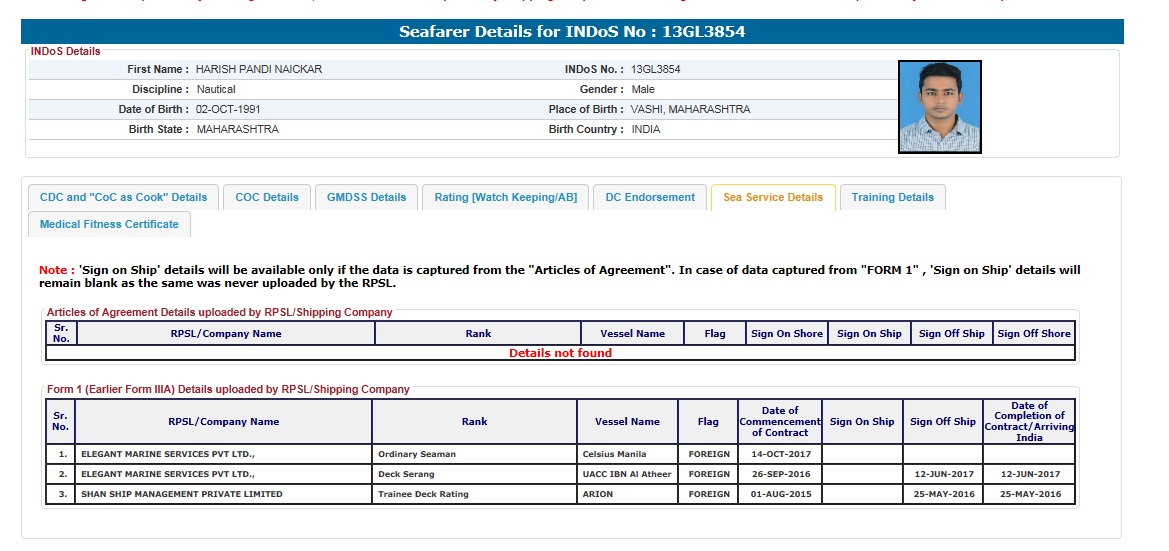Show the Training Details tab
The image size is (1169, 551).
(892, 197)
